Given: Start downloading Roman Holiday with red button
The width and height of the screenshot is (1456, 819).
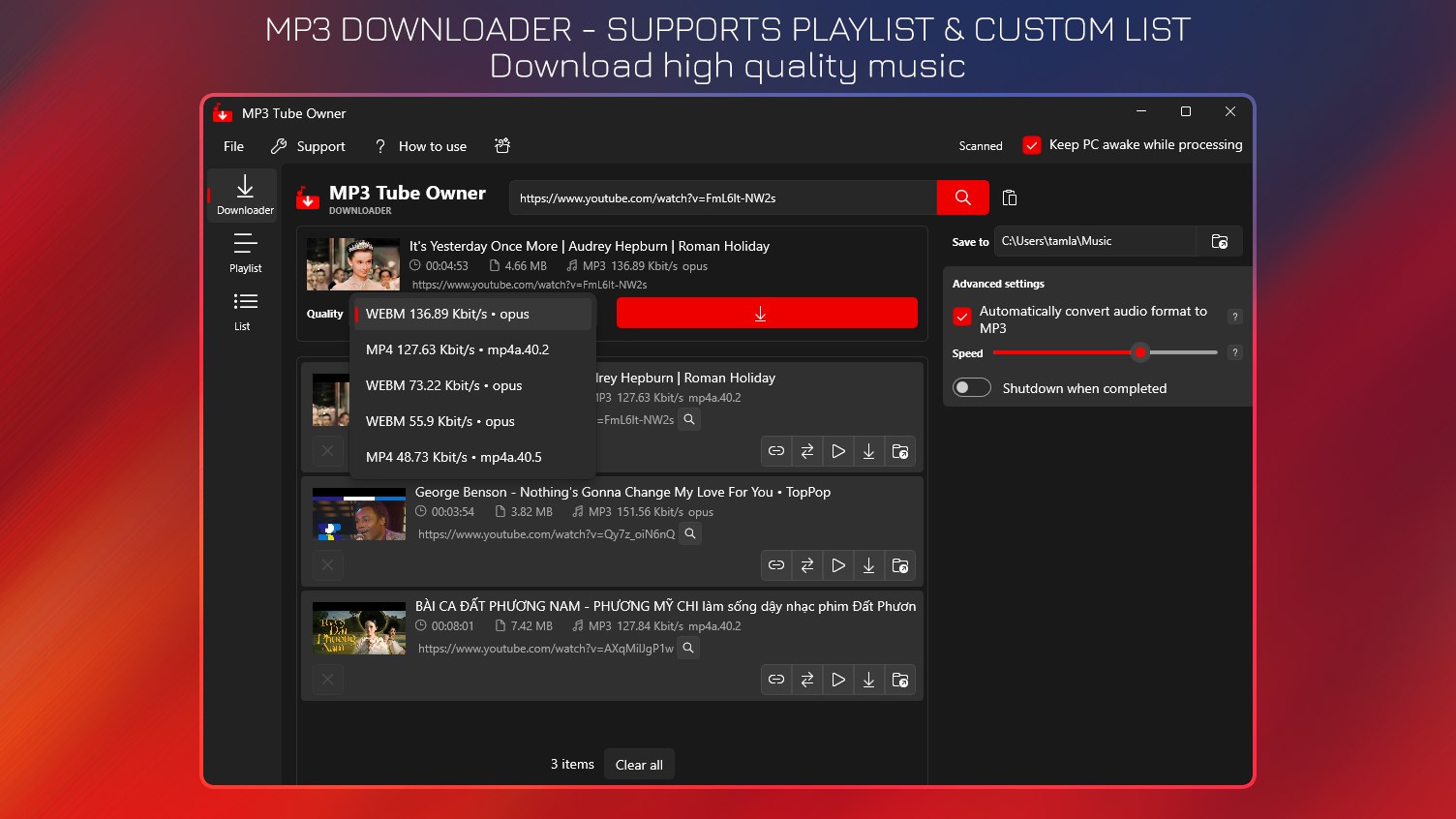Looking at the screenshot, I should pos(766,313).
